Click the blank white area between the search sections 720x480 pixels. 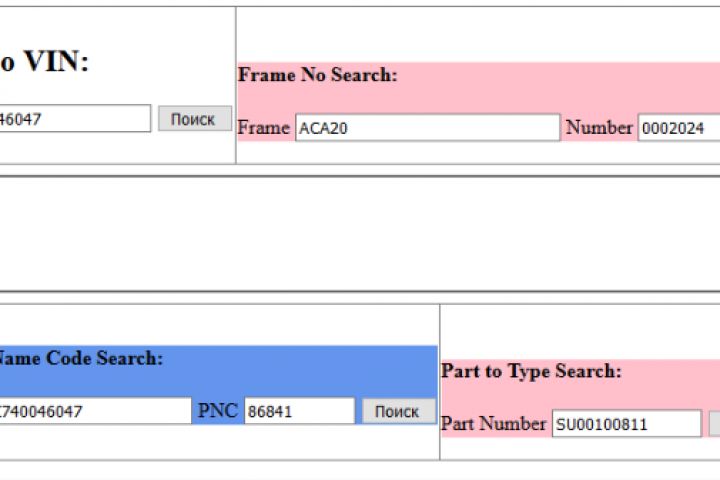(x=360, y=235)
